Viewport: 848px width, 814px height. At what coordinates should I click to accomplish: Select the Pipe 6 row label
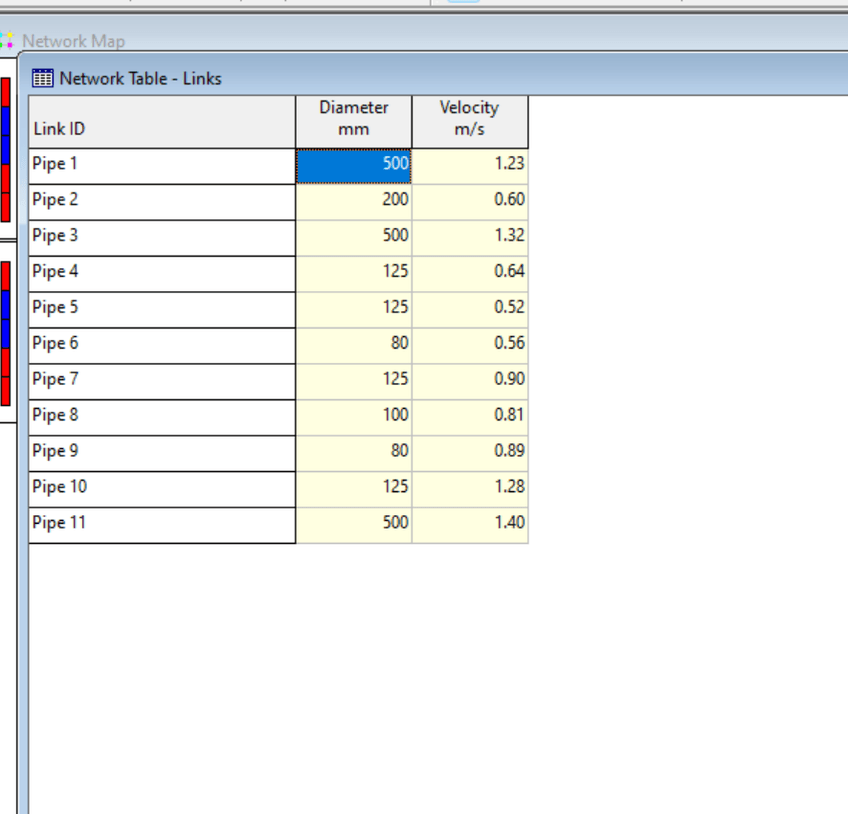tap(162, 345)
